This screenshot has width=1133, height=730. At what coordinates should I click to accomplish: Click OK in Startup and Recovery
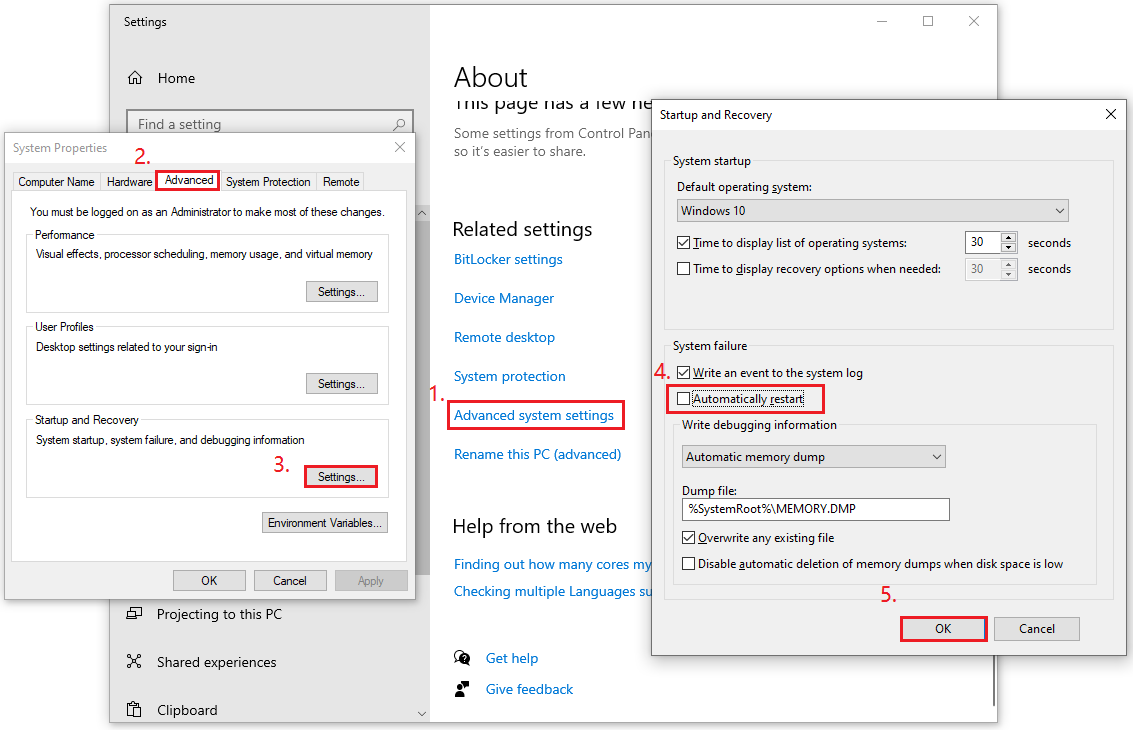pyautogui.click(x=943, y=629)
